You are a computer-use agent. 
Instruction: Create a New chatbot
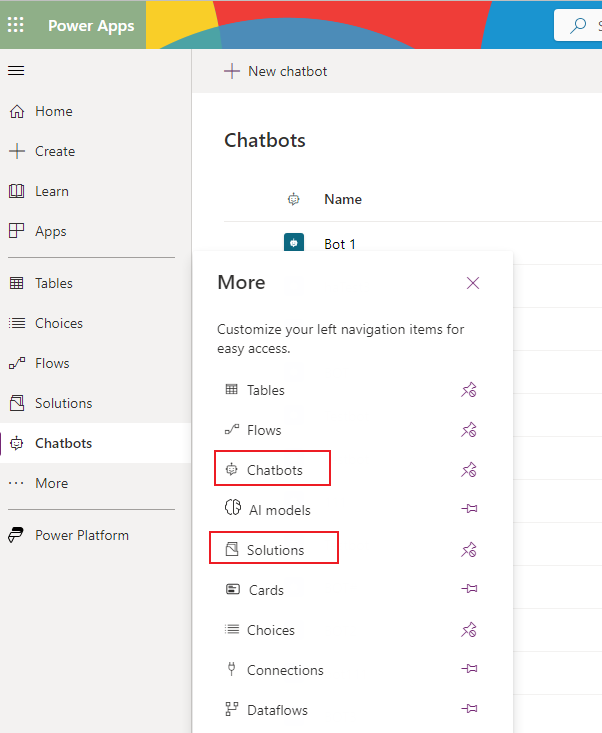[276, 71]
